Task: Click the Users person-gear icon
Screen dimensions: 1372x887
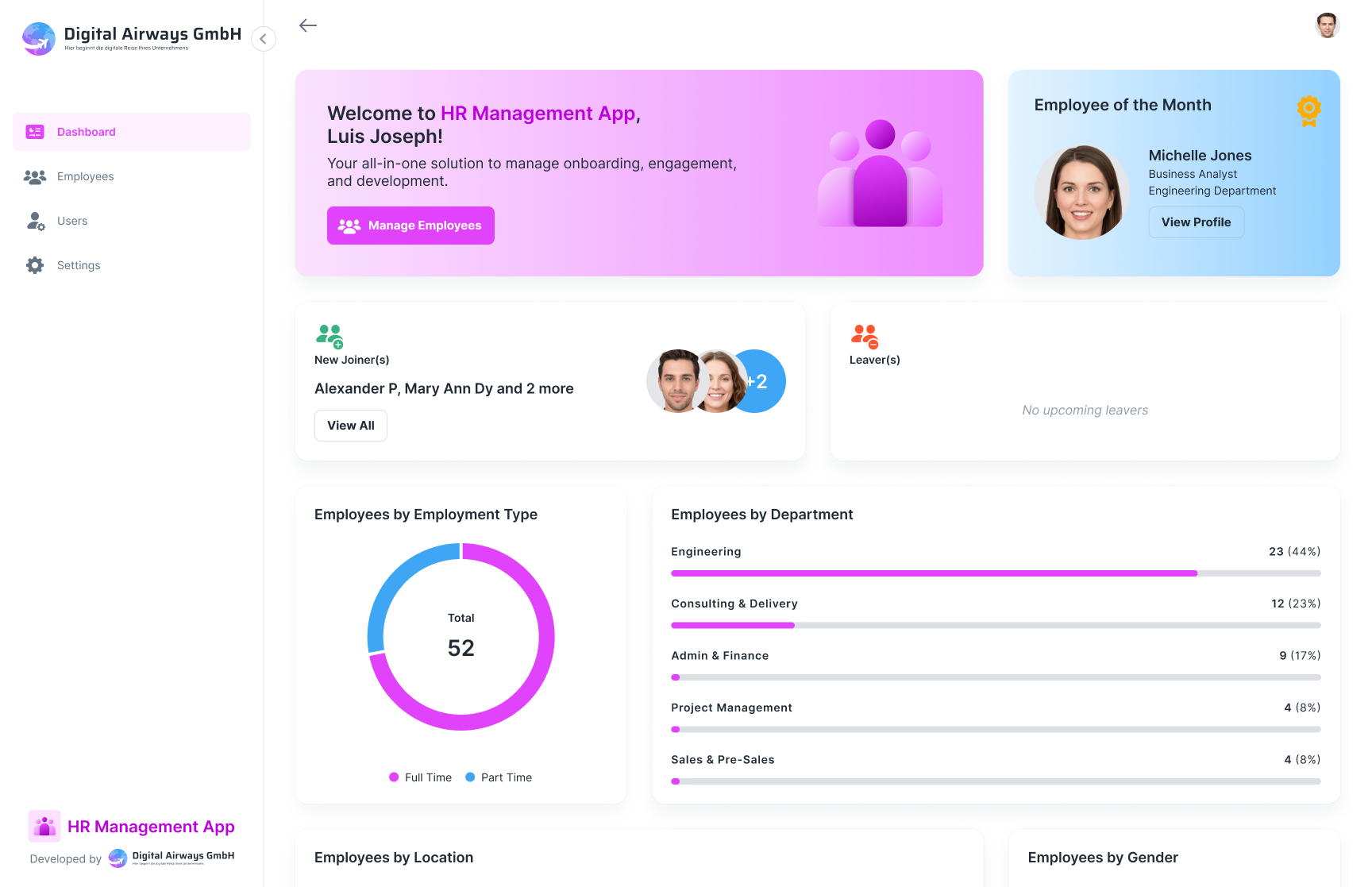Action: 36,222
